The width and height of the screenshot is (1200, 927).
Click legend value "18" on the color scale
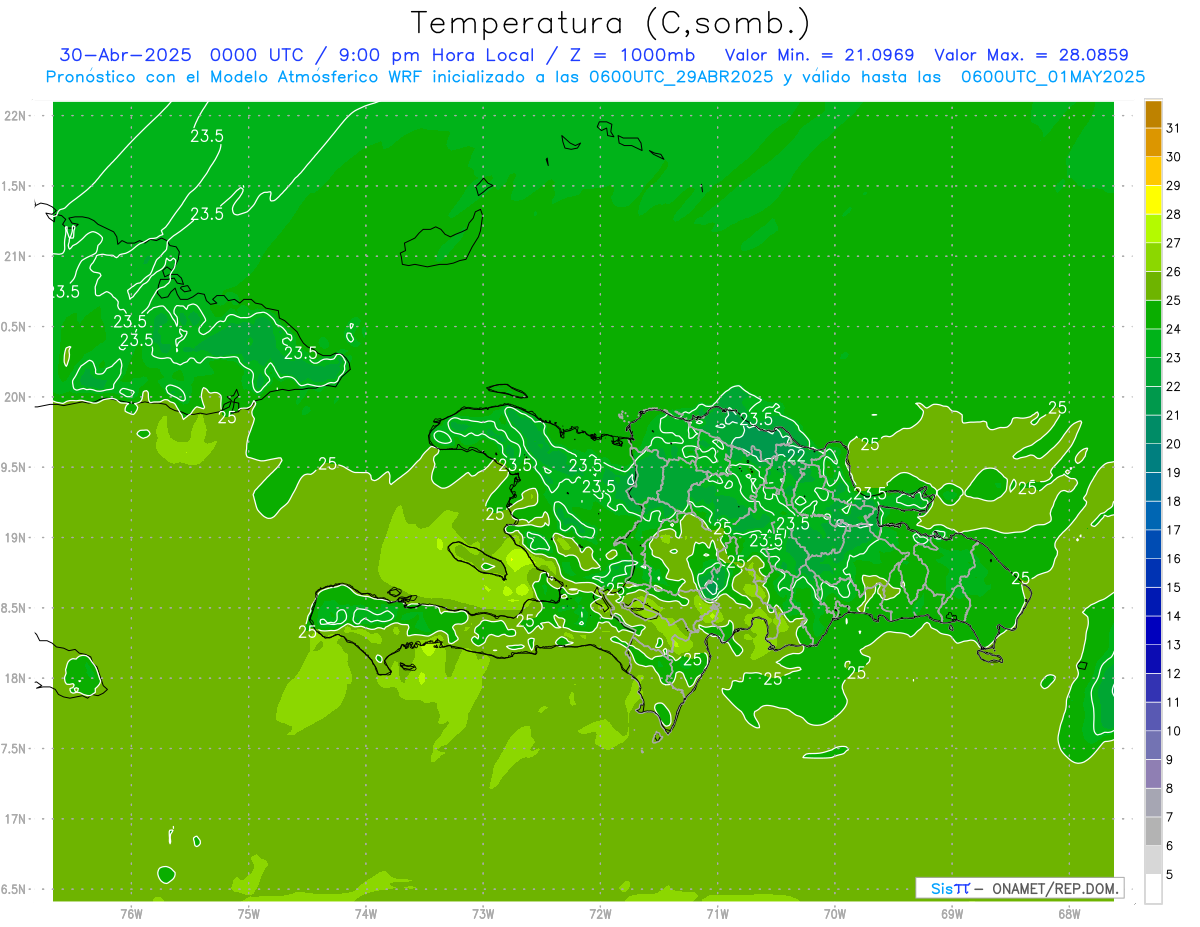1173,501
